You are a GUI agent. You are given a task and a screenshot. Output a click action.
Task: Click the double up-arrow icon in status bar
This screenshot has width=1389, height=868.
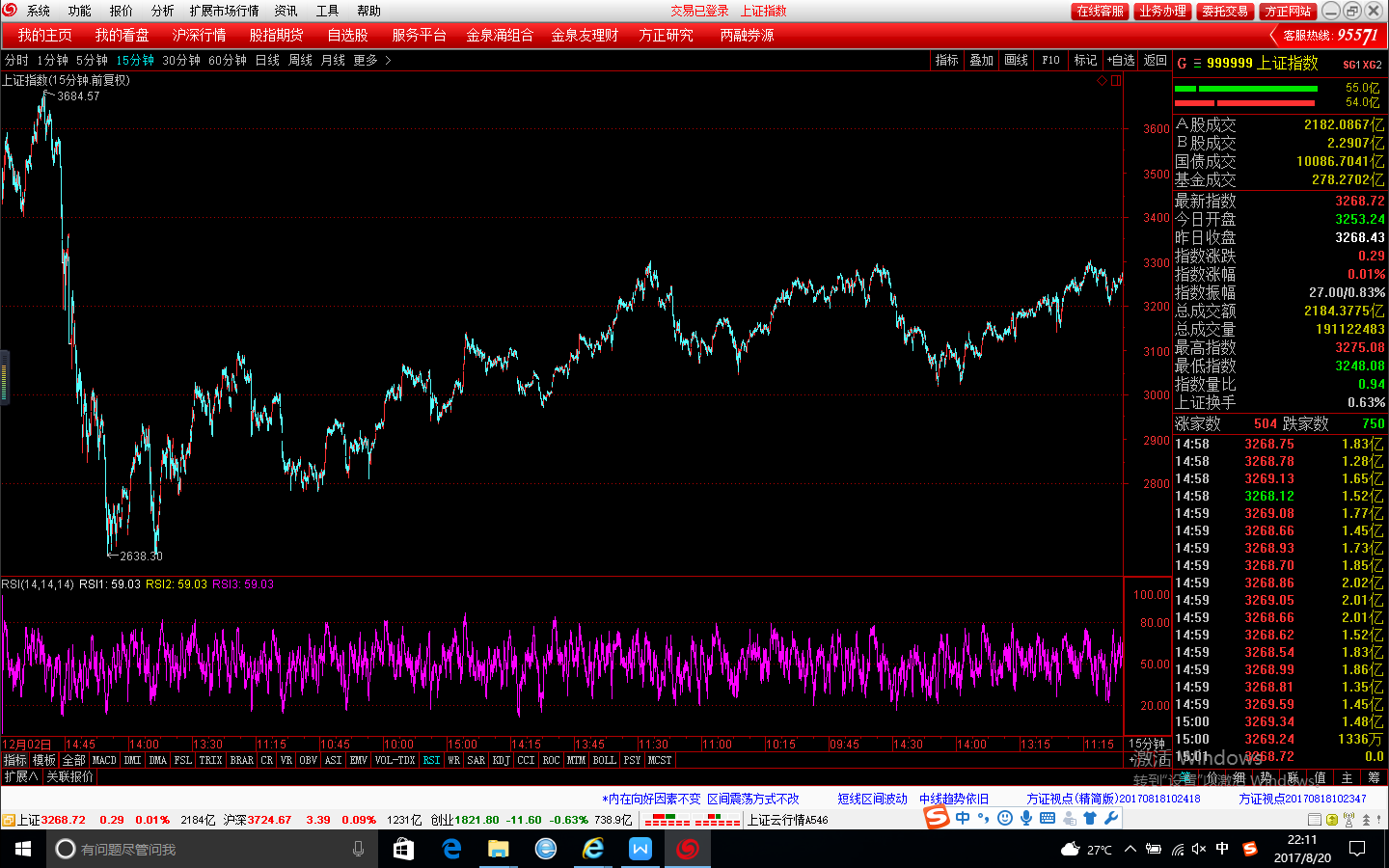pyautogui.click(x=1366, y=820)
